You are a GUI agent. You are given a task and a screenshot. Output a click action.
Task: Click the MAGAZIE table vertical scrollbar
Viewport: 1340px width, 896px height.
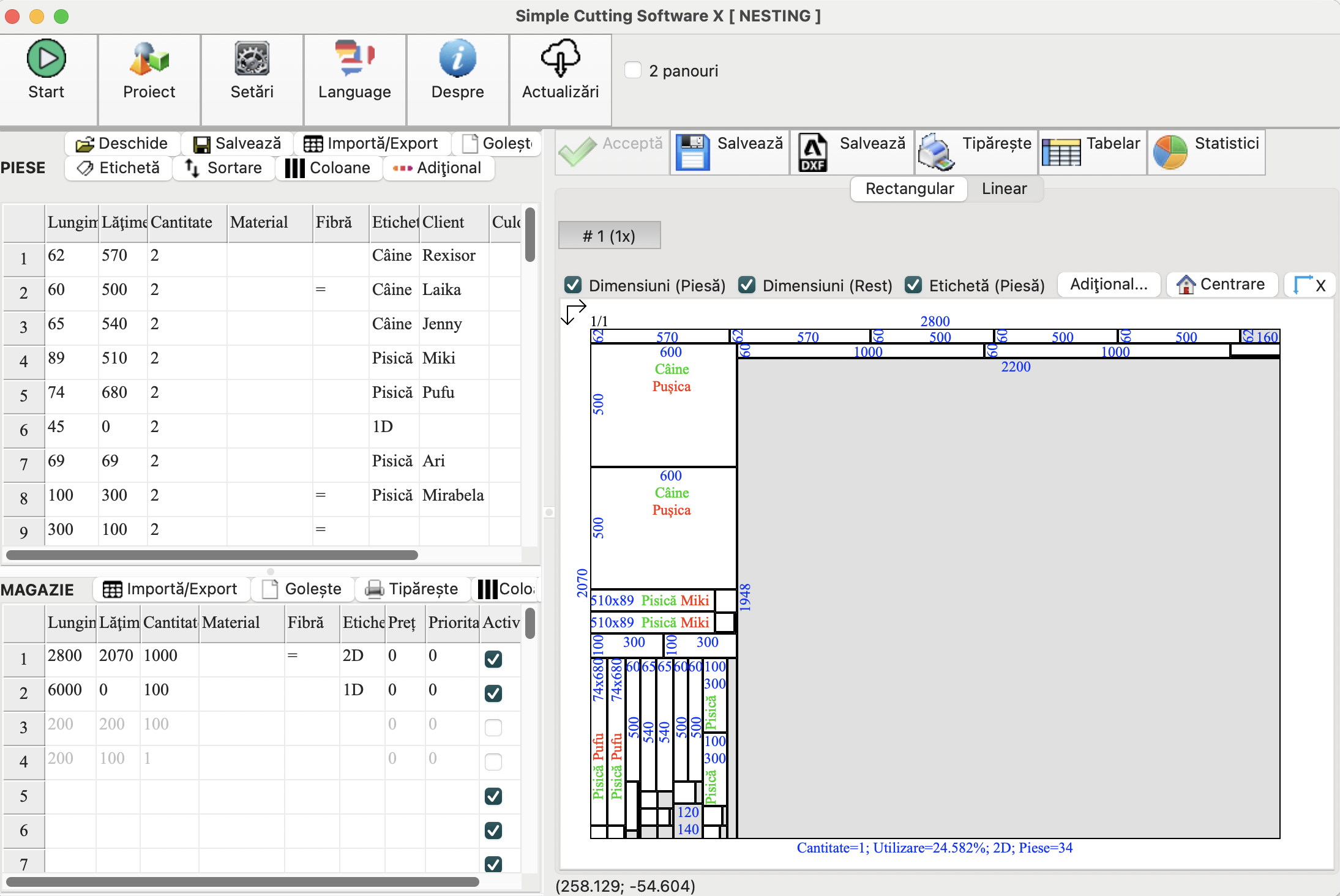click(530, 622)
